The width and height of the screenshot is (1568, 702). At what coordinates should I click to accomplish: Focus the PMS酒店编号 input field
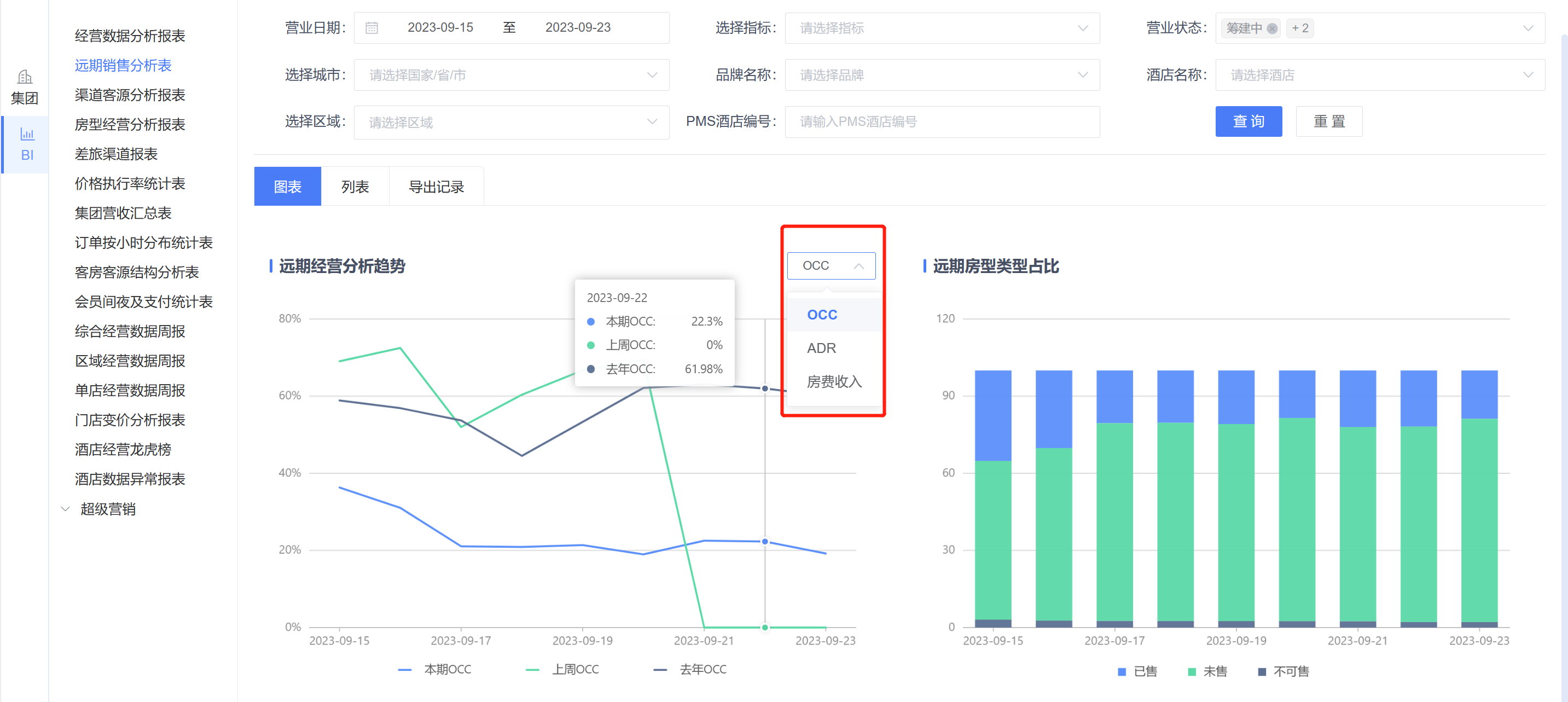click(x=942, y=122)
